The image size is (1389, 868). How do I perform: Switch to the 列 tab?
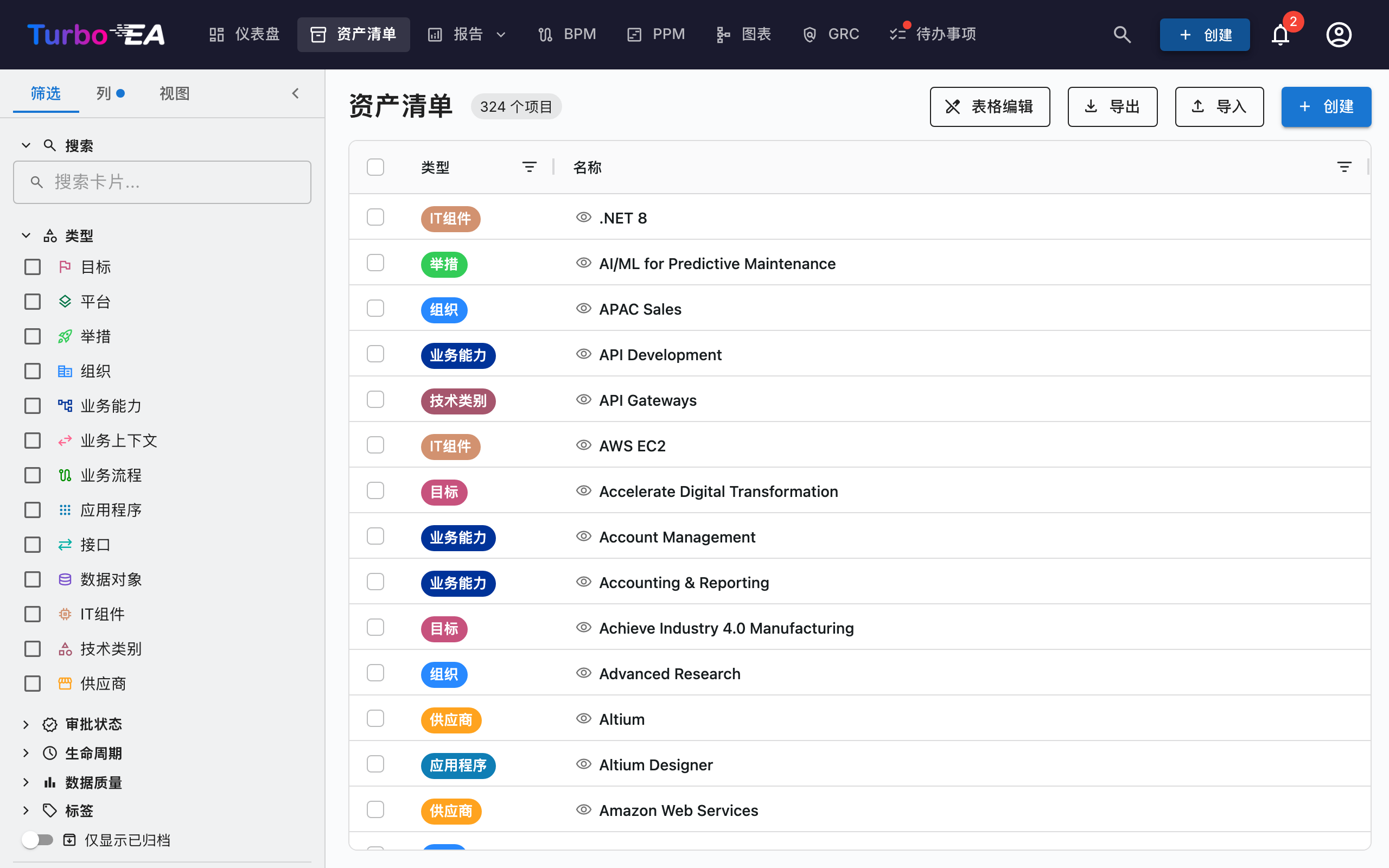point(110,93)
